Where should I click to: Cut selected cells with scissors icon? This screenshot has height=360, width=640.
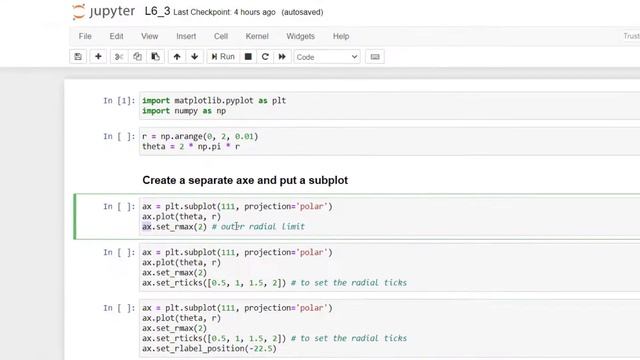coord(119,57)
